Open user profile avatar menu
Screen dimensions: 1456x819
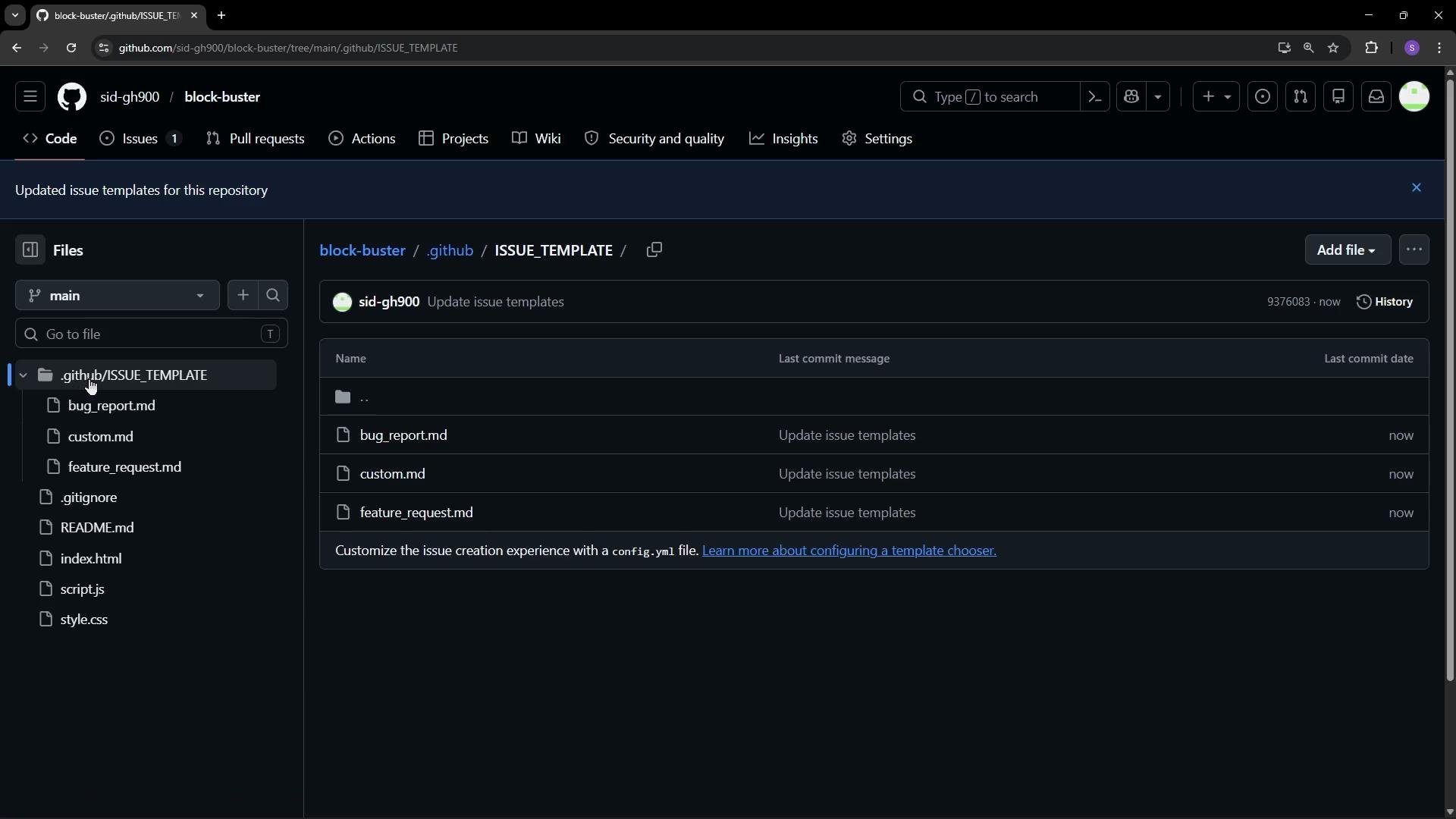(x=1414, y=97)
